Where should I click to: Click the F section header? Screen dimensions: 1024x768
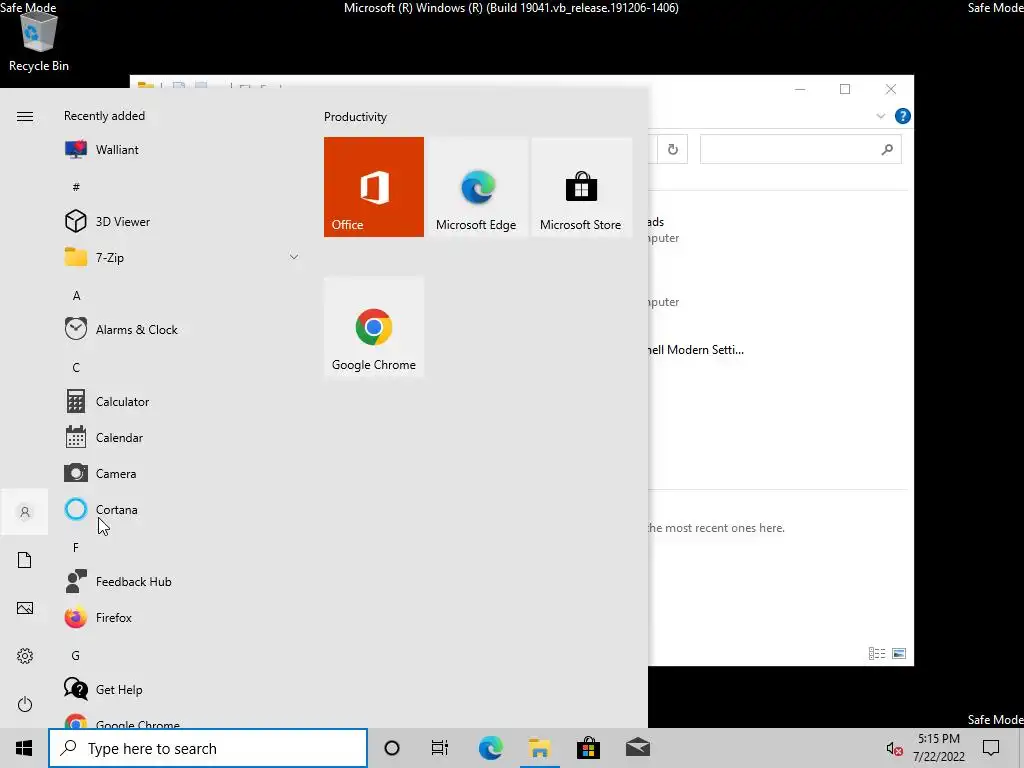click(76, 547)
